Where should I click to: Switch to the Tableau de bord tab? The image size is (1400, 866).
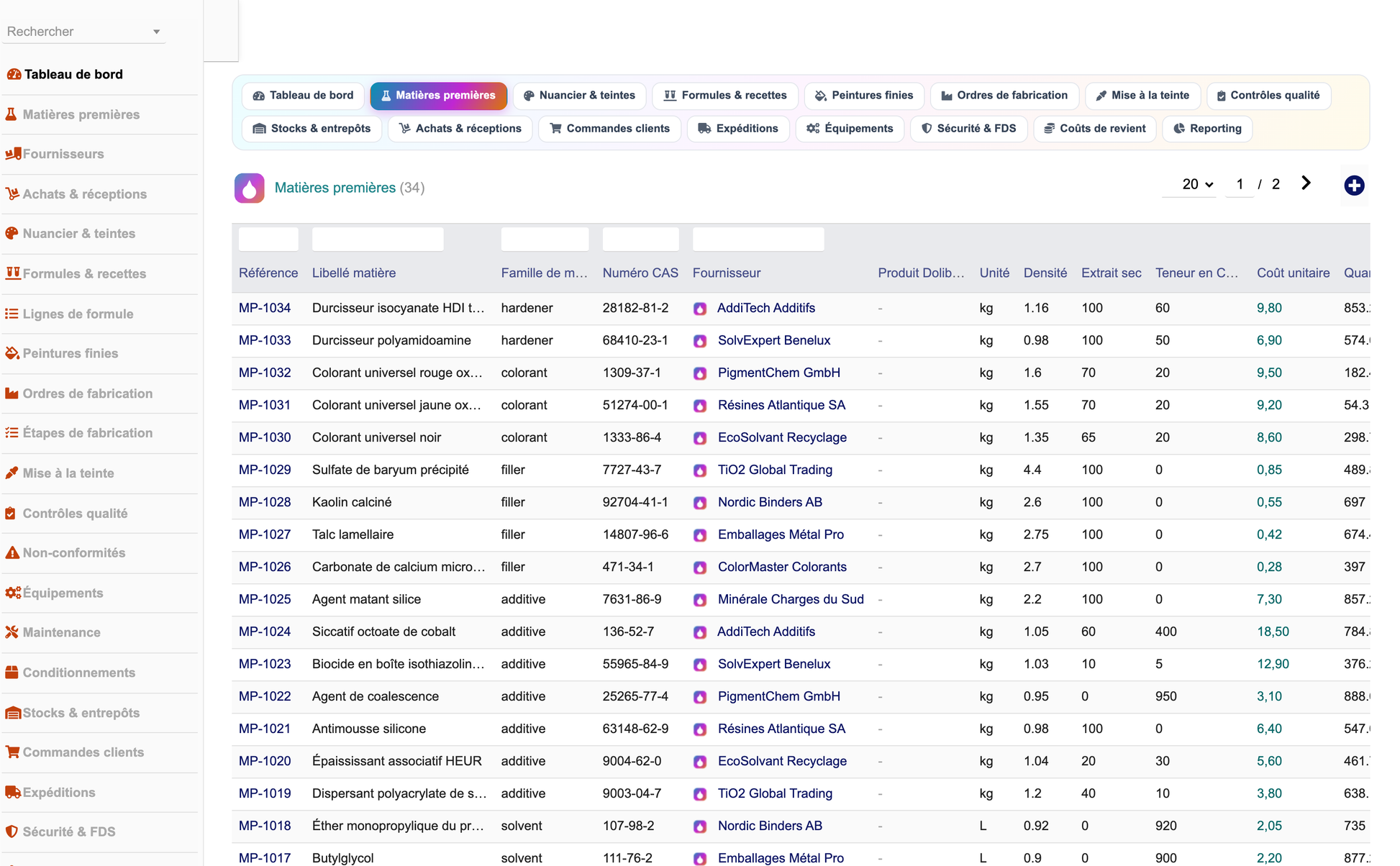[x=303, y=96]
